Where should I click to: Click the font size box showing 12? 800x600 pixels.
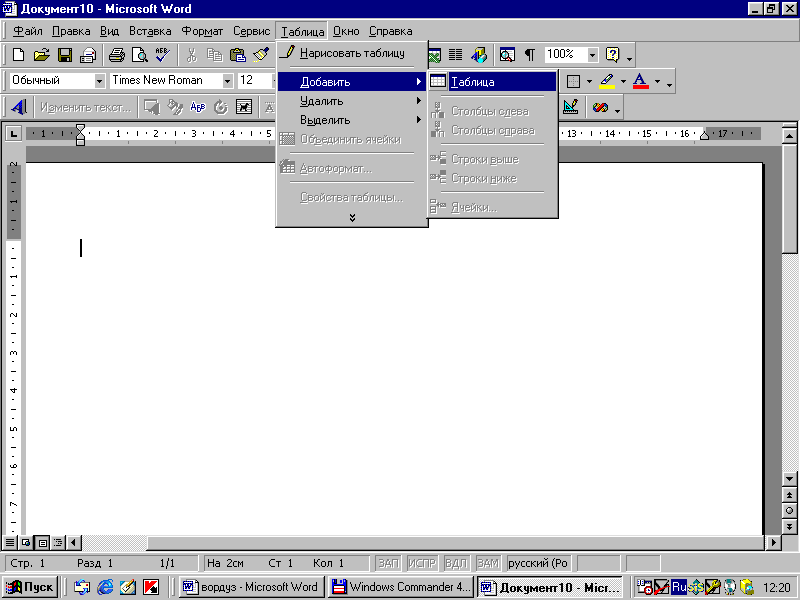click(x=255, y=81)
